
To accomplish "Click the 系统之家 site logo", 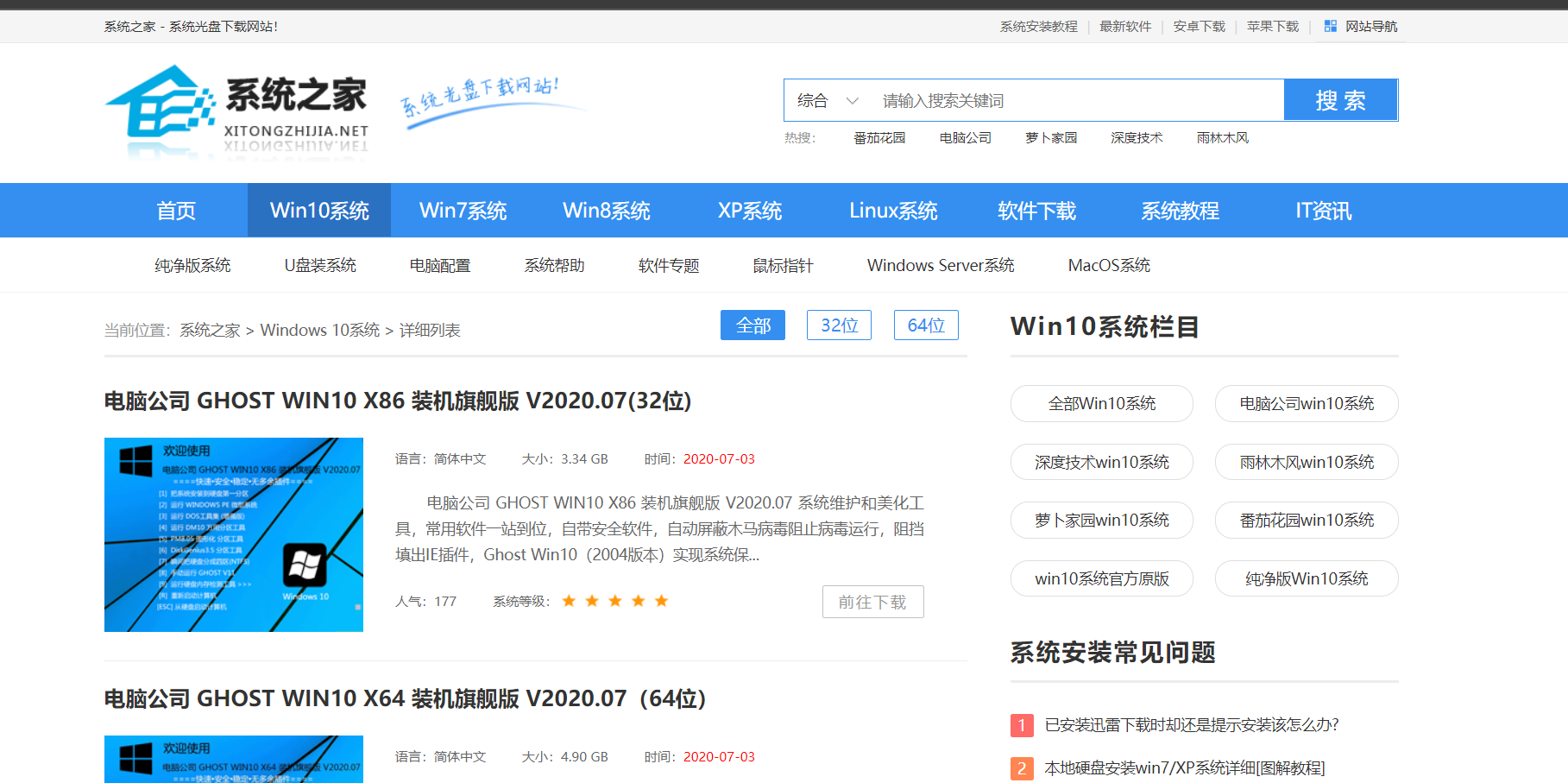I will pos(236,111).
